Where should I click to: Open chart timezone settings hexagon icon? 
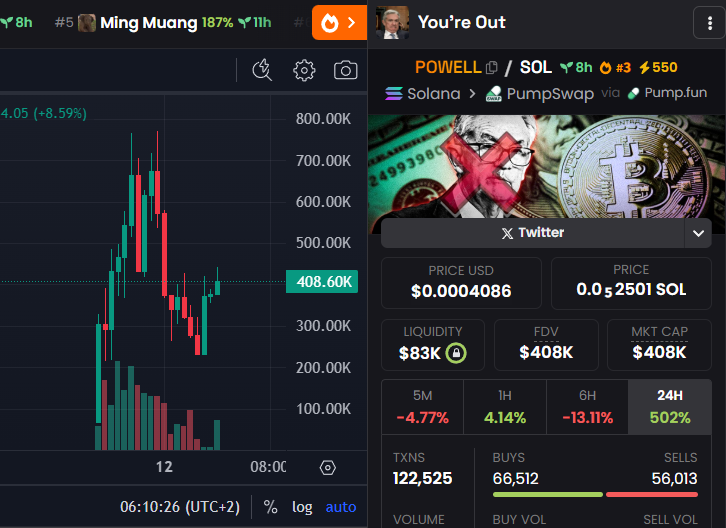327,468
